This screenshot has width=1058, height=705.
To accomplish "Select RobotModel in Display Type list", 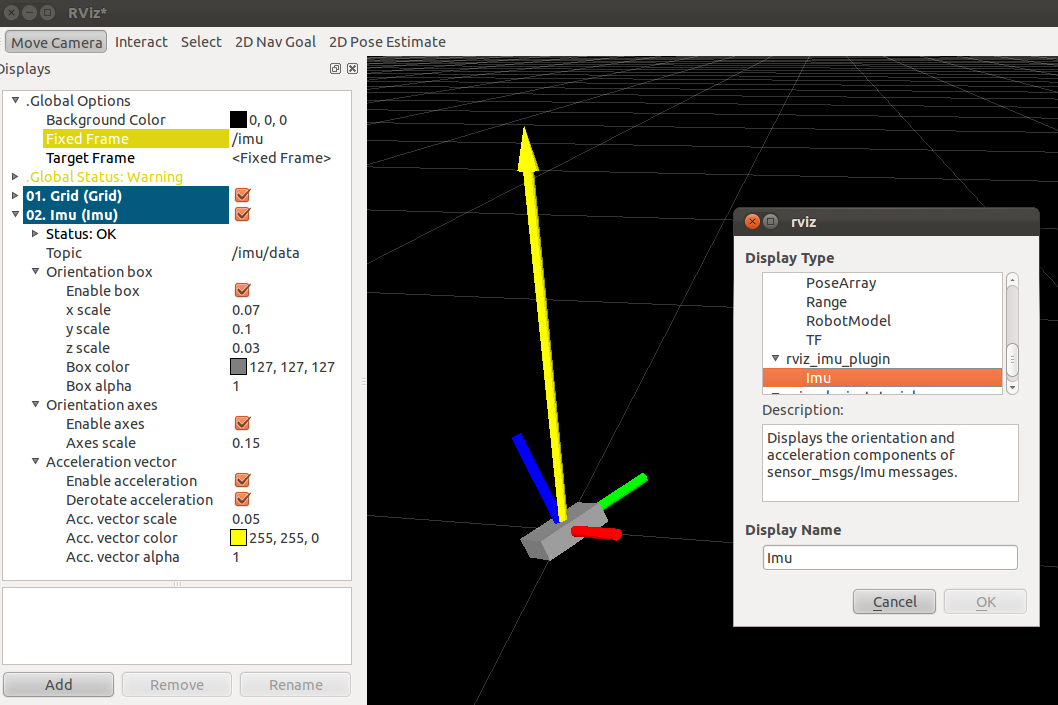I will (848, 321).
